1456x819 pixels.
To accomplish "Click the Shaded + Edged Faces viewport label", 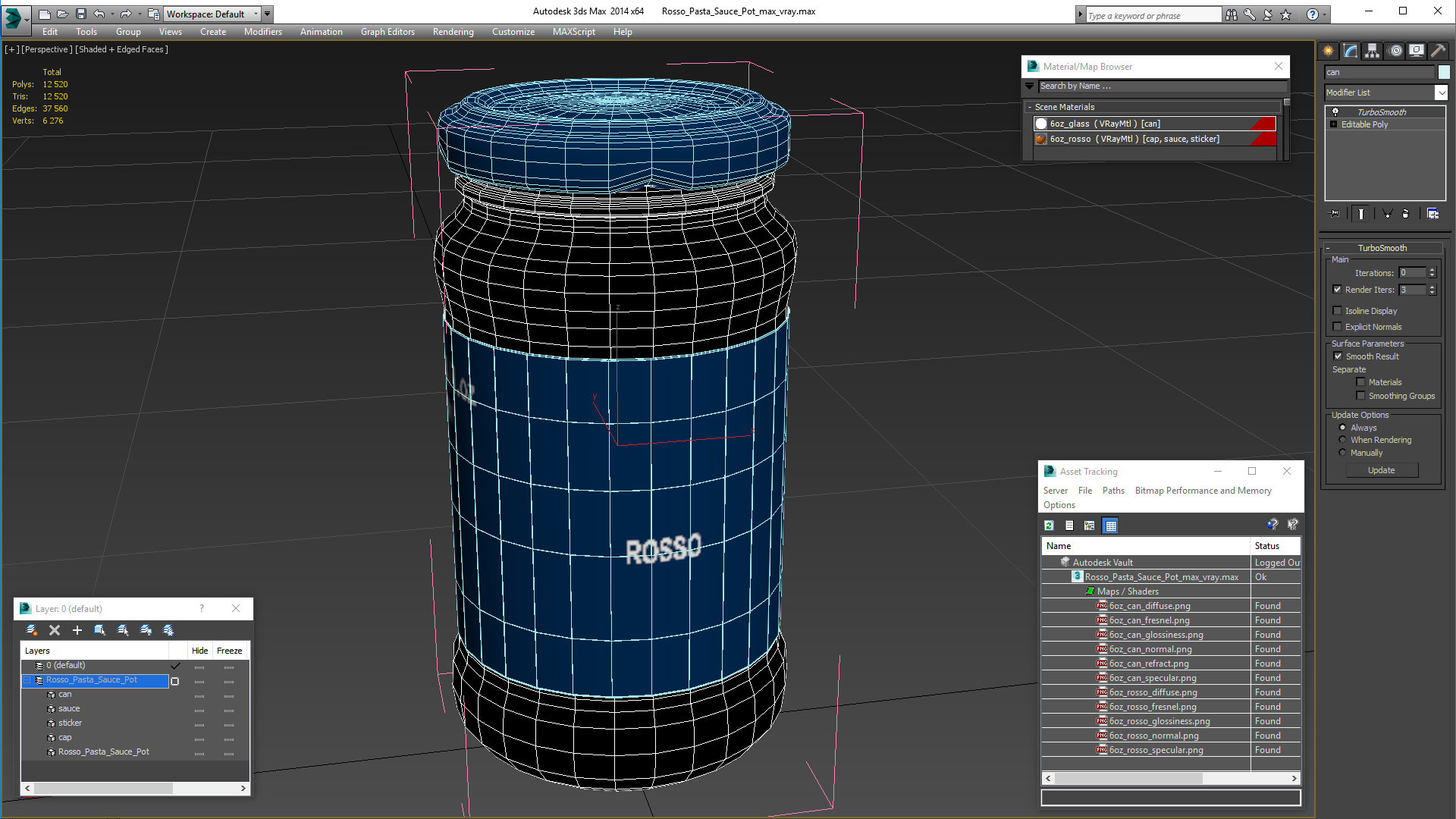I will click(x=121, y=49).
